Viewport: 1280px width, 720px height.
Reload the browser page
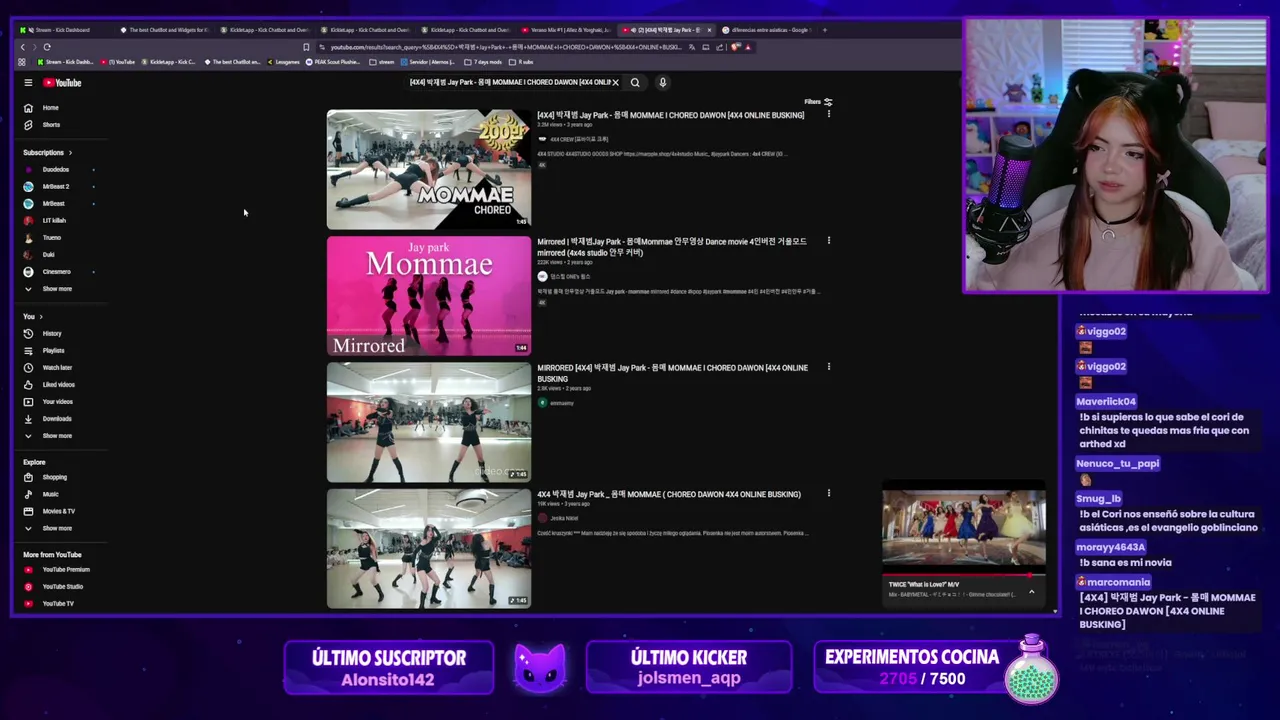coord(47,47)
